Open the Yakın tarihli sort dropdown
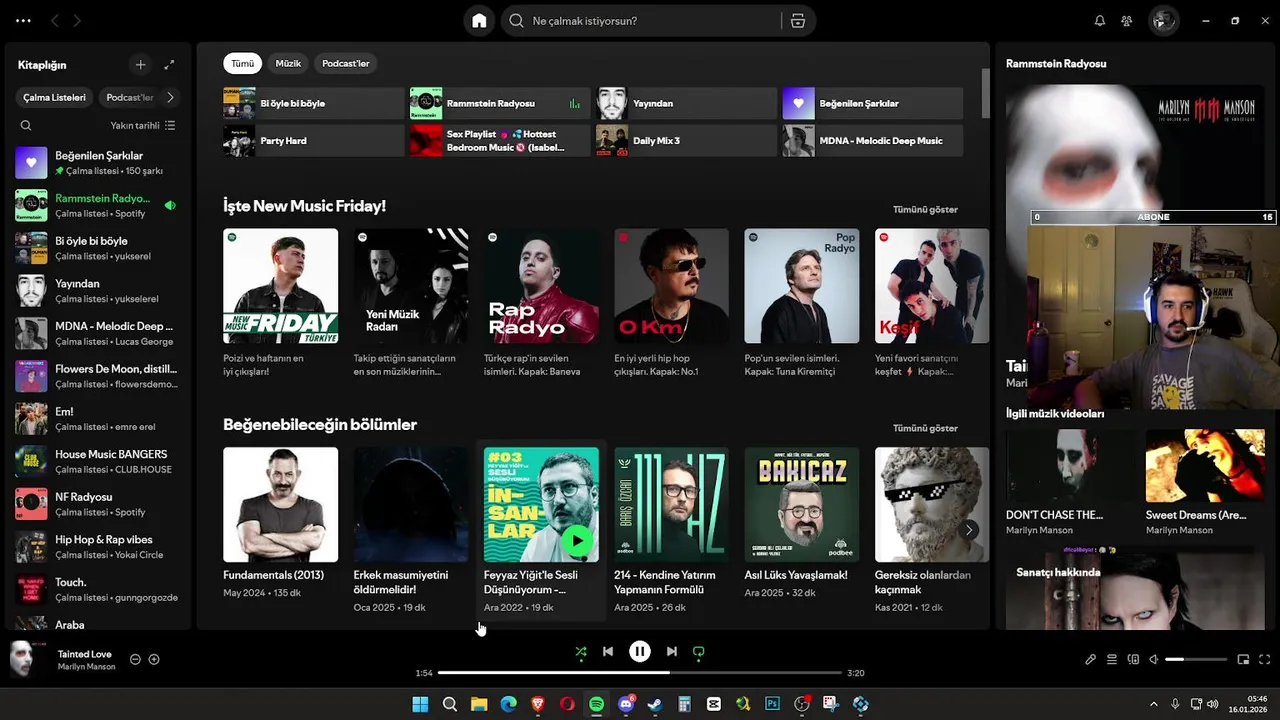 click(142, 126)
